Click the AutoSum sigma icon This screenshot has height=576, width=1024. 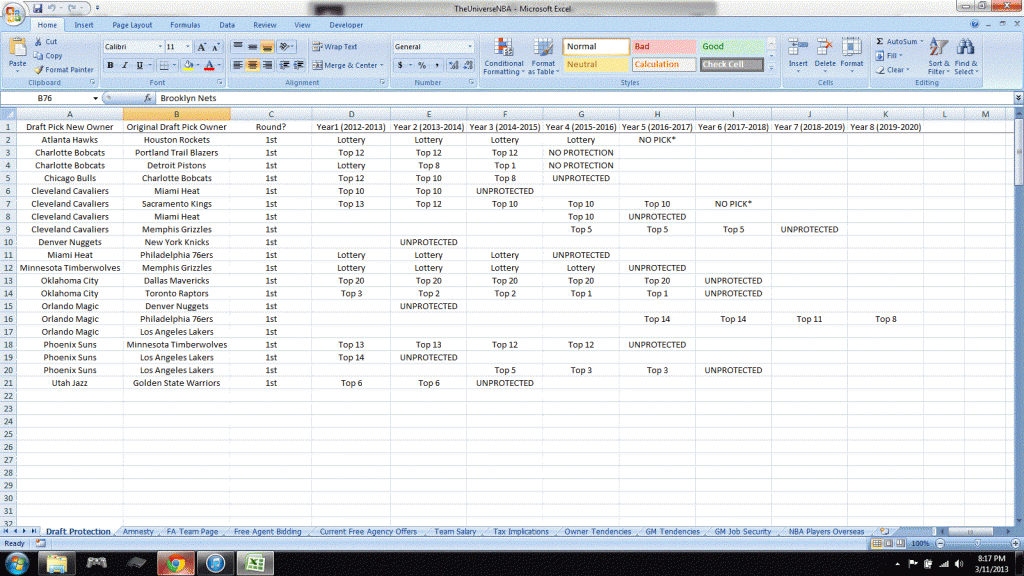point(880,42)
